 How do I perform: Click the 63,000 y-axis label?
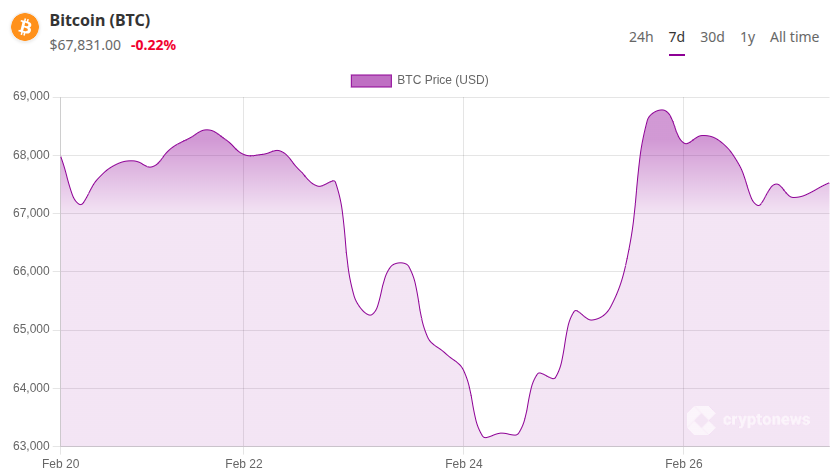pyautogui.click(x=31, y=446)
